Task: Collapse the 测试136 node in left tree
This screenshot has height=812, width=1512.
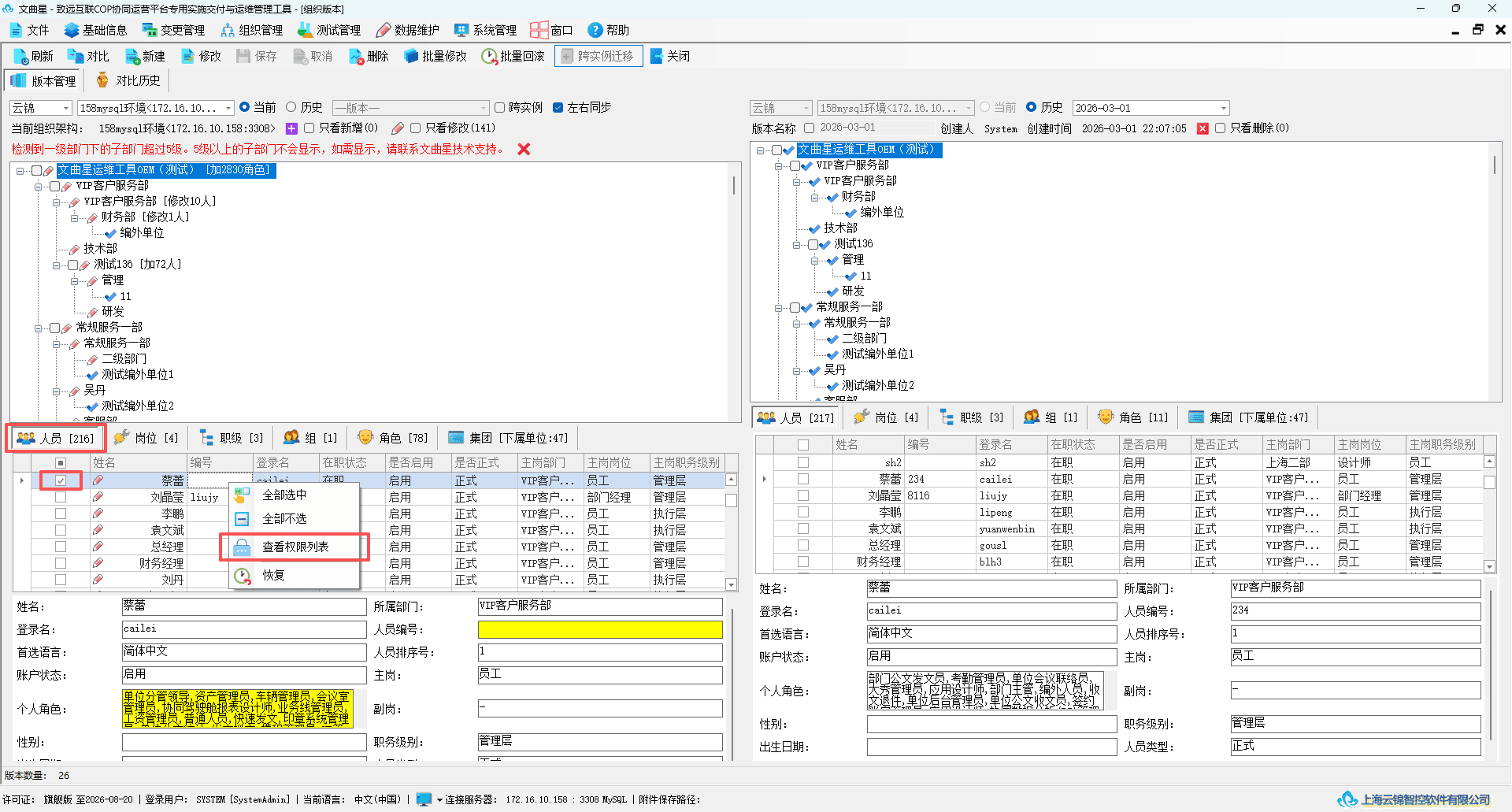Action: tap(57, 265)
